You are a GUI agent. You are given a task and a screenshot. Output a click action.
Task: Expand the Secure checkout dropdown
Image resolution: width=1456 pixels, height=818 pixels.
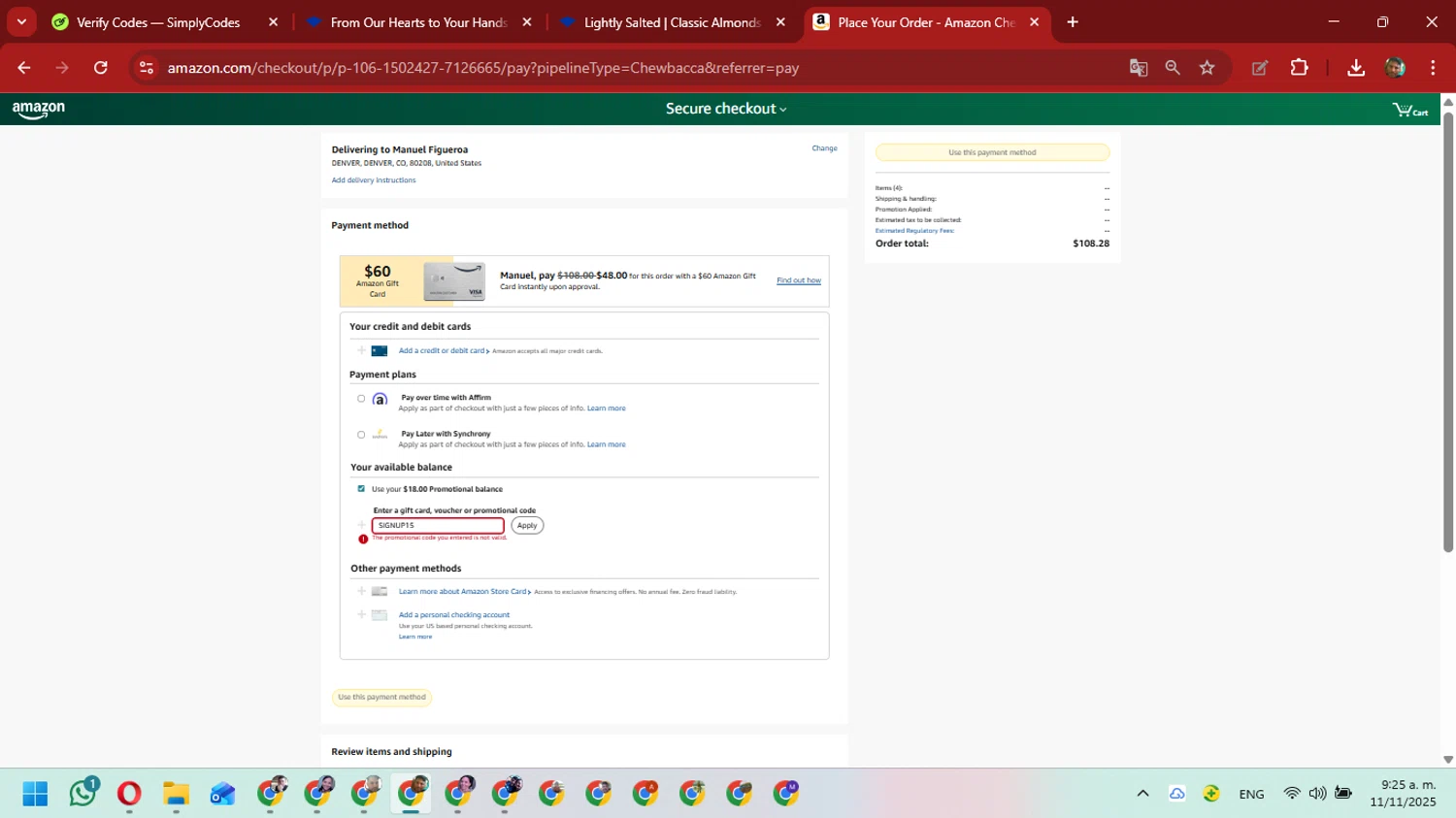pos(726,109)
